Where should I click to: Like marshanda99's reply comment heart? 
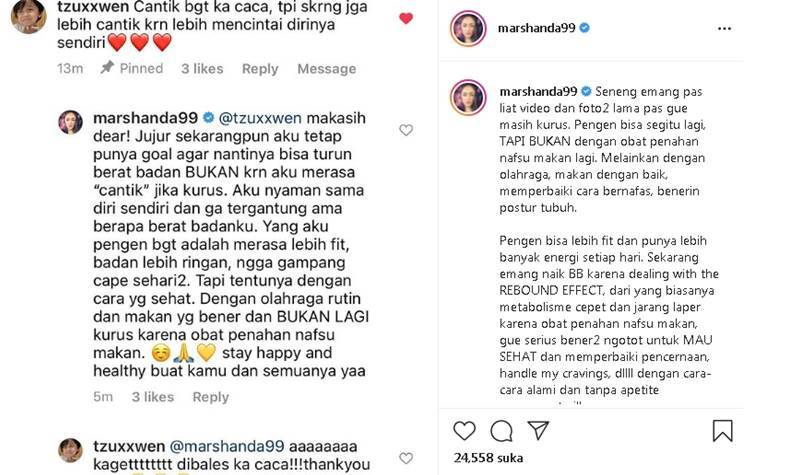[x=406, y=130]
